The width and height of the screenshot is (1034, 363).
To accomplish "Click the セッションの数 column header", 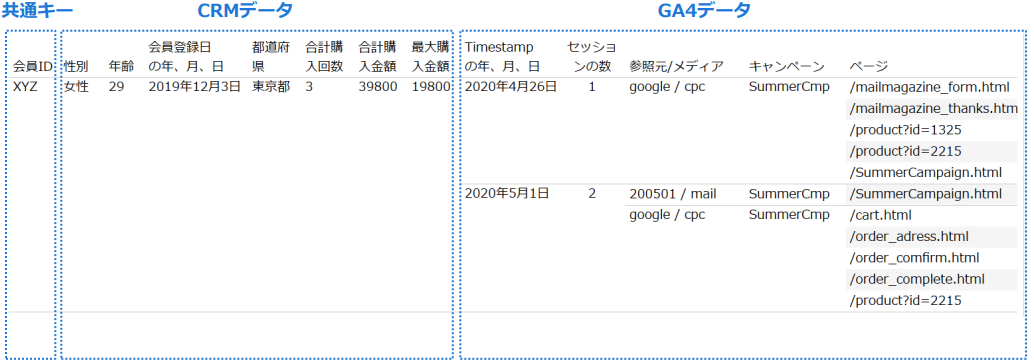I will pos(592,57).
